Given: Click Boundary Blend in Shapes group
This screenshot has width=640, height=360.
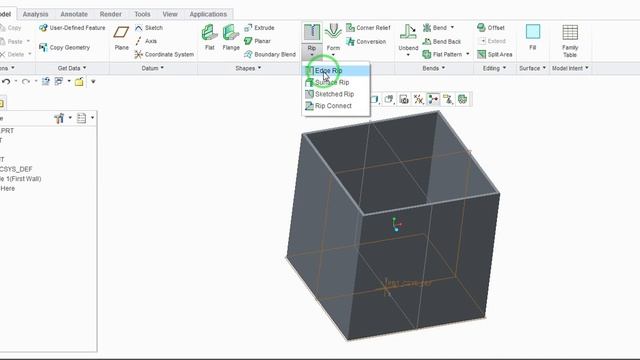Looking at the screenshot, I should [x=270, y=54].
